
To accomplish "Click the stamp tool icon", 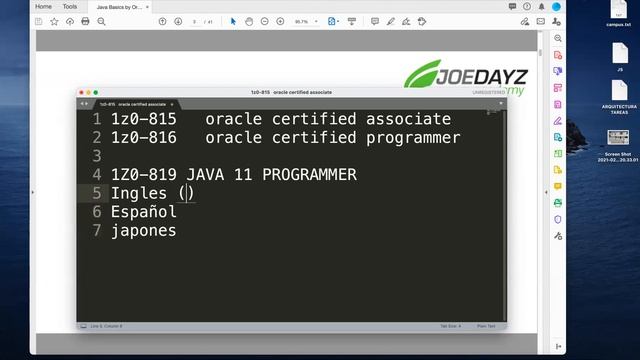I will [422, 22].
